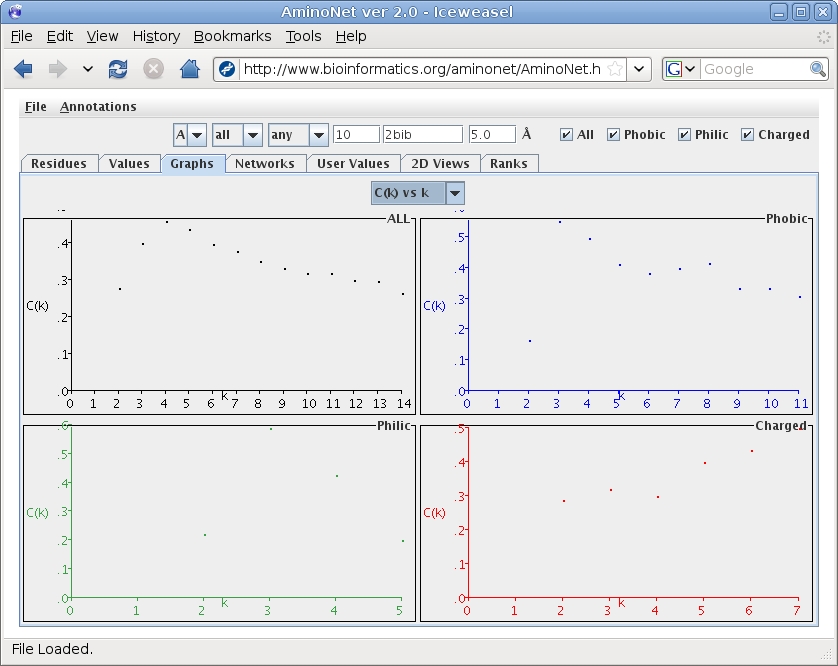Click the Stop loading icon
The width and height of the screenshot is (838, 666).
(x=153, y=69)
